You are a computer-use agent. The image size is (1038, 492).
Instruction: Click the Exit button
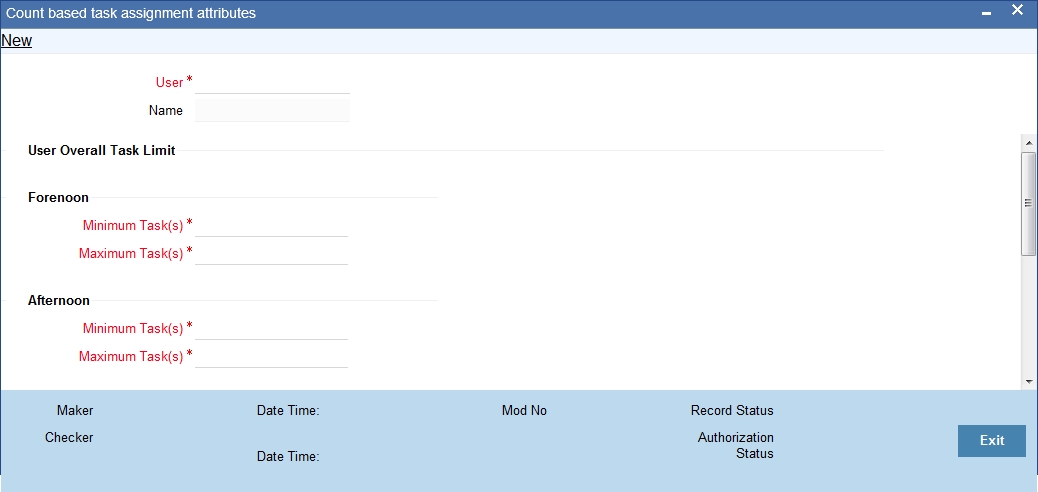point(992,440)
